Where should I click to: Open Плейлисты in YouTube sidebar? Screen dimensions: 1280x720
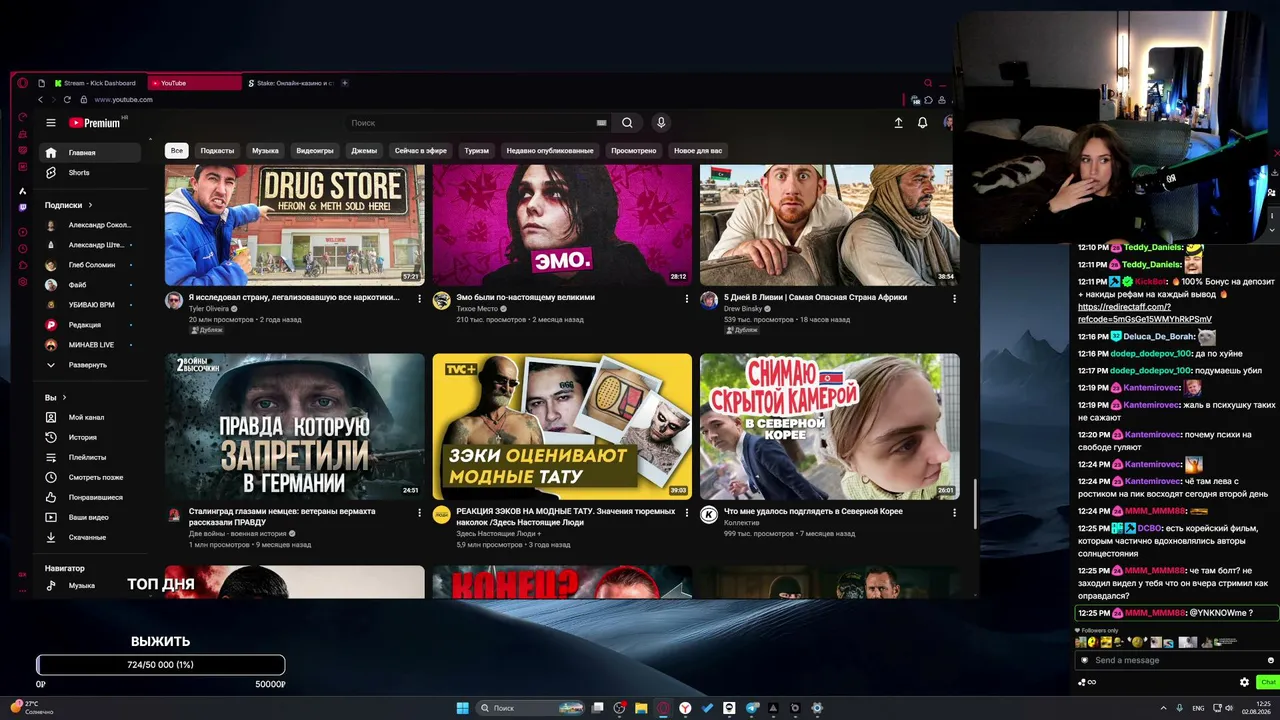90,457
